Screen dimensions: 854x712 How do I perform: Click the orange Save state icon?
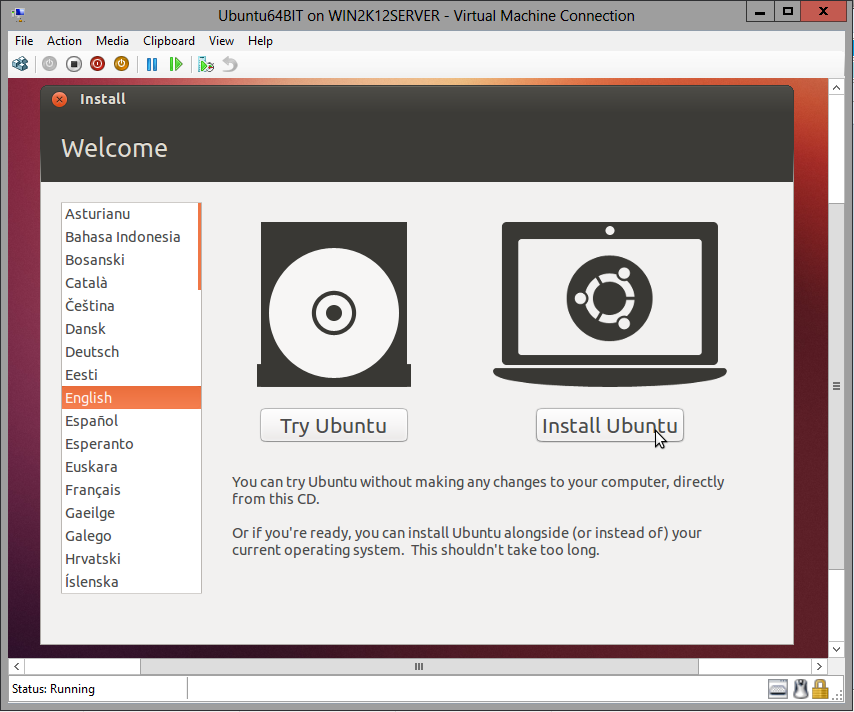click(x=121, y=64)
